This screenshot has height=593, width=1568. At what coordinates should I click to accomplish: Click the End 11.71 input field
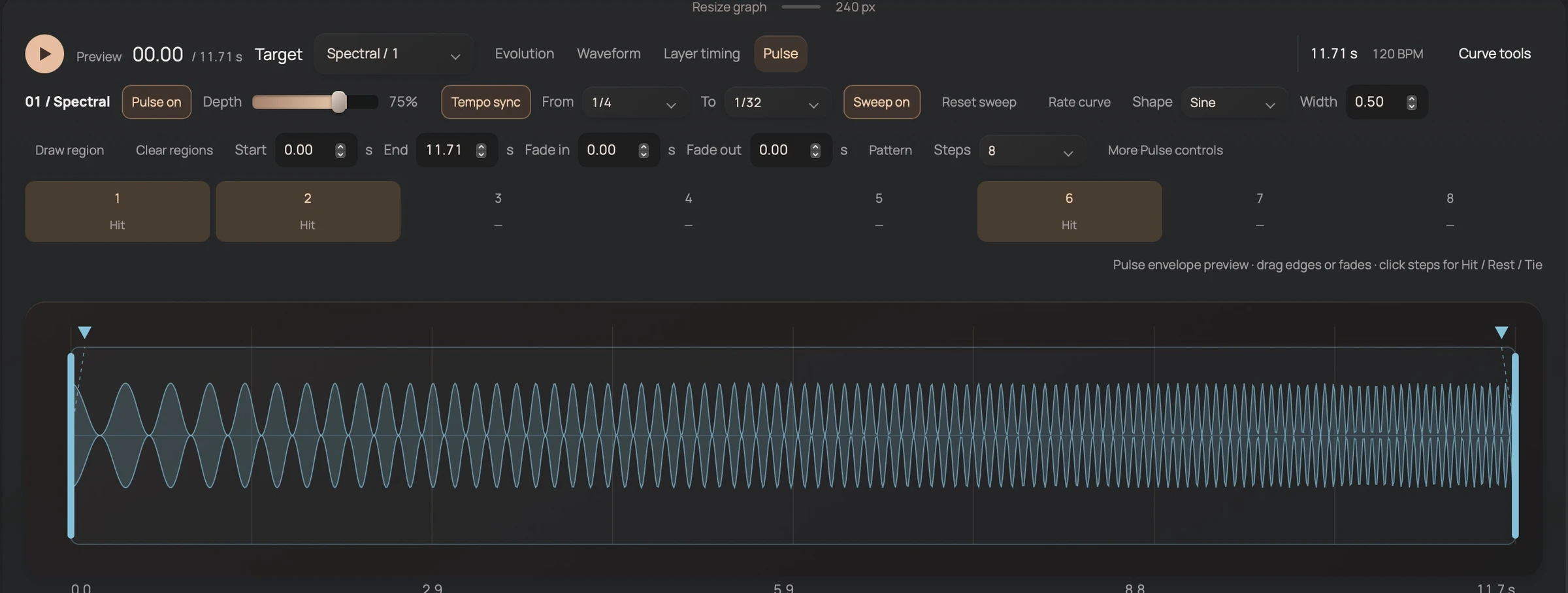pyautogui.click(x=457, y=150)
